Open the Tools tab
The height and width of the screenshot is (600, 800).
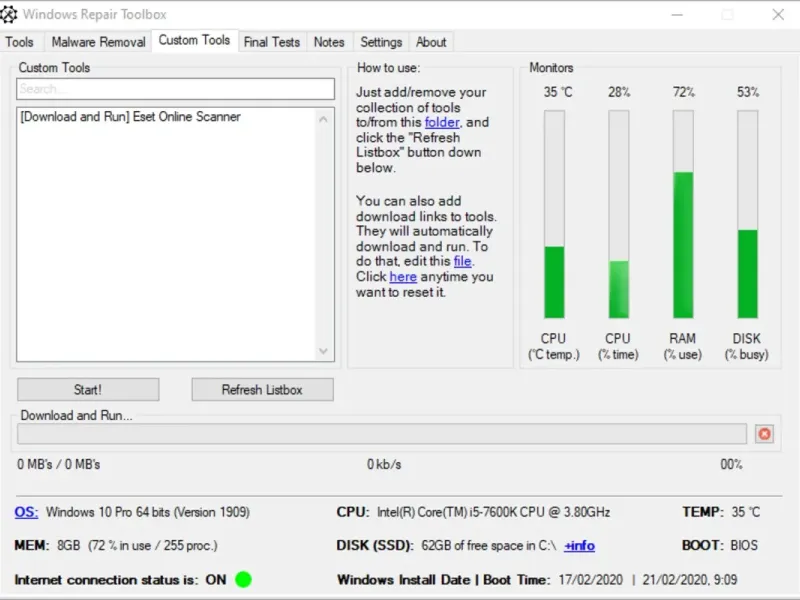tap(19, 42)
